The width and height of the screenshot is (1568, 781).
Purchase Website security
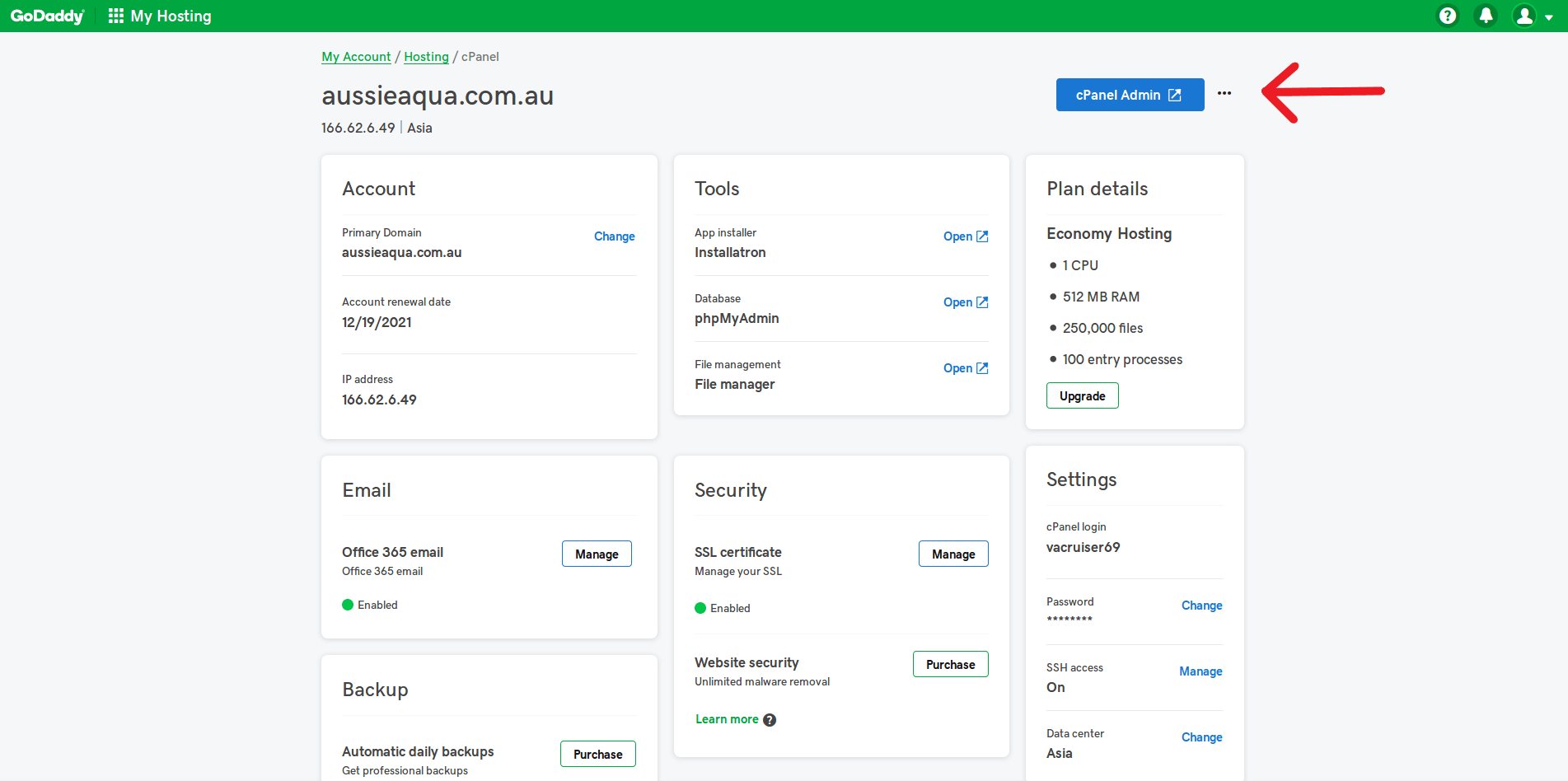click(950, 664)
